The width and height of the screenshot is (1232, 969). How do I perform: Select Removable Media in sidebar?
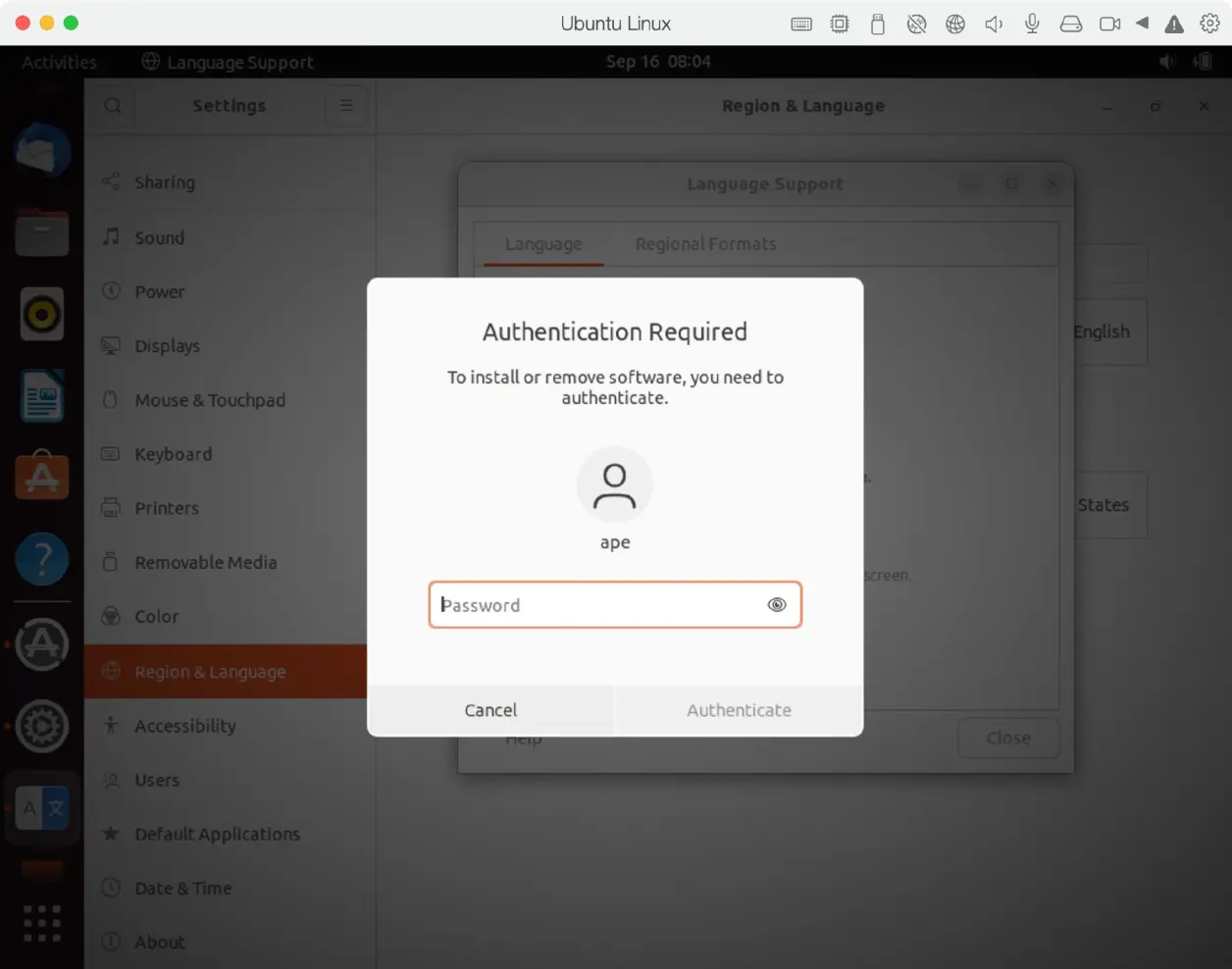pos(230,562)
